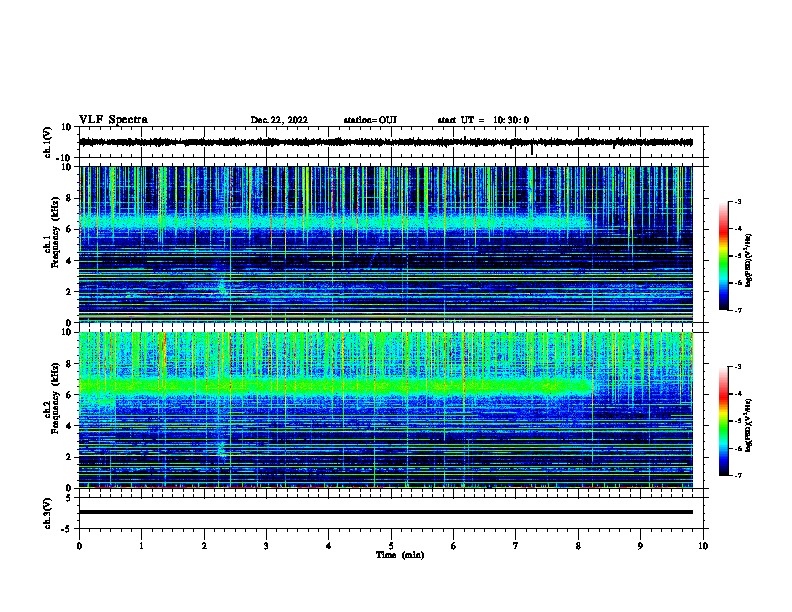Image resolution: width=792 pixels, height=612 pixels.
Task: Click the 9 label on the Time axis
Action: pos(640,546)
